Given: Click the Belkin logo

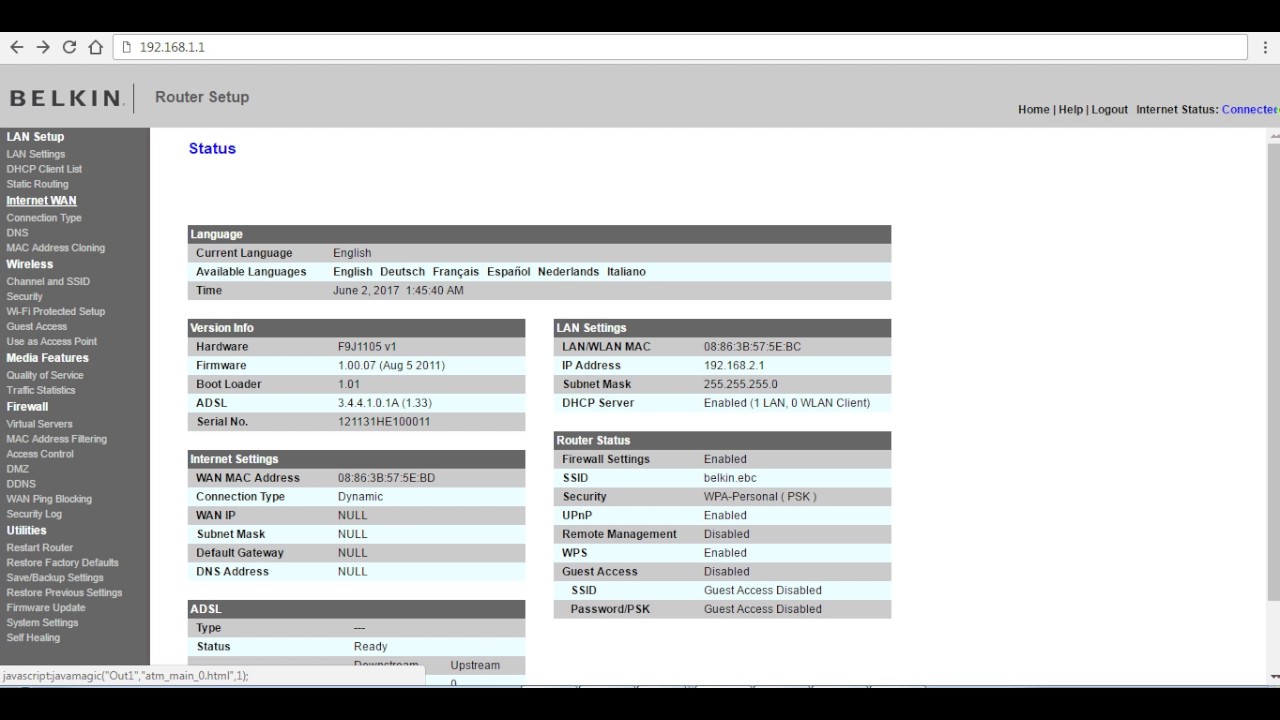Looking at the screenshot, I should (66, 98).
